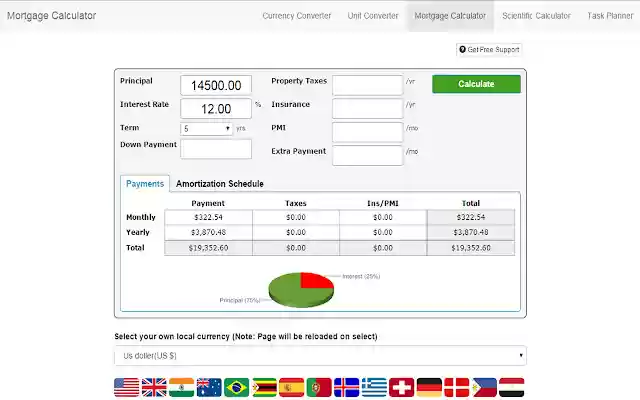The width and height of the screenshot is (640, 400).
Task: Focus the Principal input field
Action: (216, 85)
